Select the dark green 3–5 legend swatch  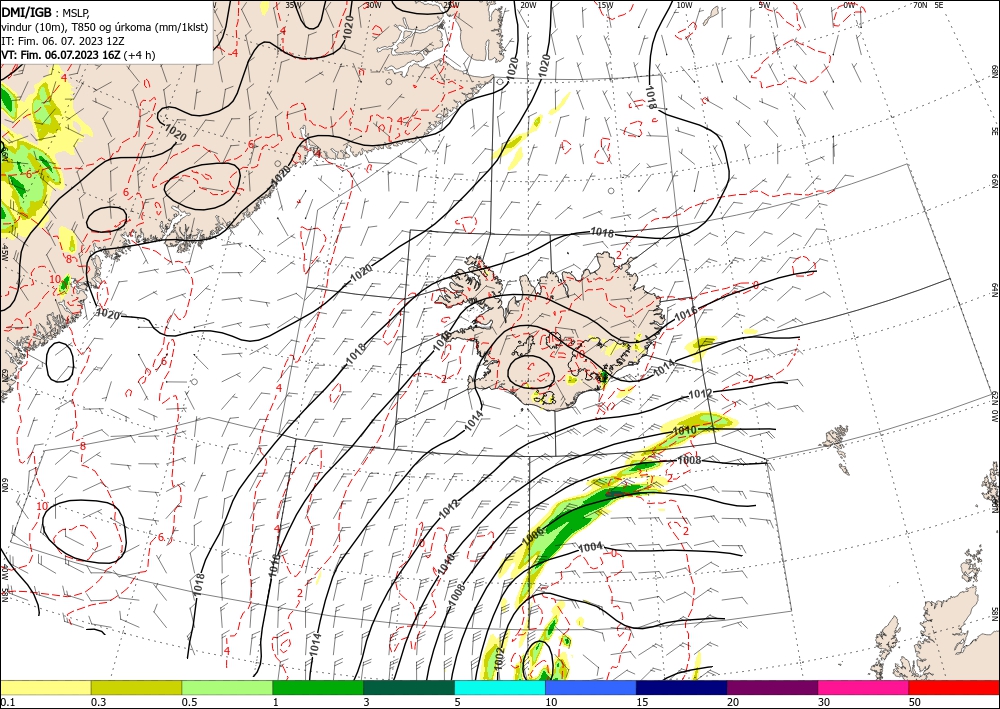409,687
